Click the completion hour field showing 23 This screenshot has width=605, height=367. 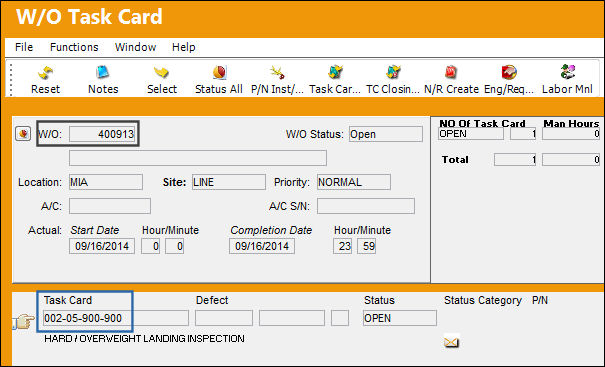(x=343, y=246)
